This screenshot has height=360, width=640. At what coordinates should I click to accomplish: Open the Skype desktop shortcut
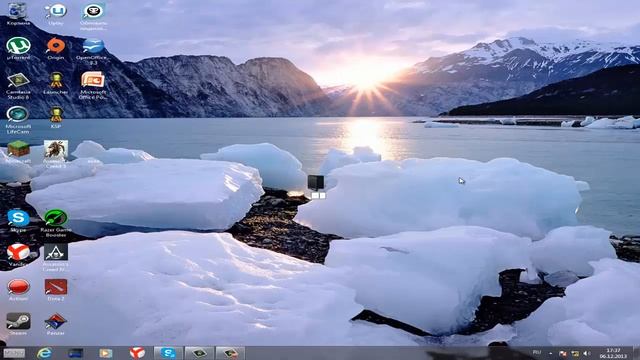click(x=18, y=221)
